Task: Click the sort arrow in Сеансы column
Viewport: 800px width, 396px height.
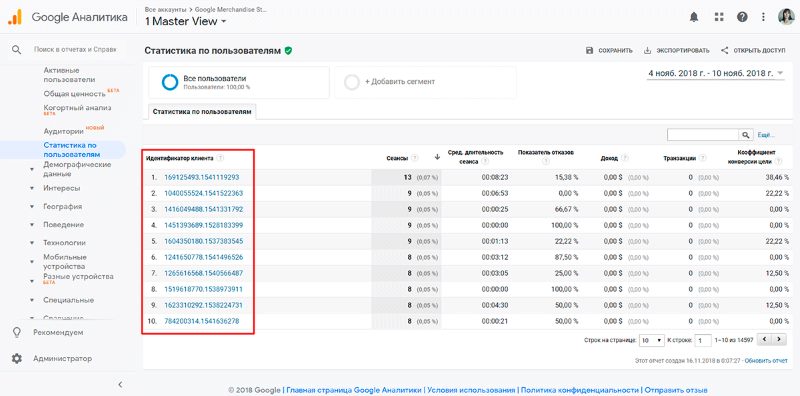Action: 437,157
